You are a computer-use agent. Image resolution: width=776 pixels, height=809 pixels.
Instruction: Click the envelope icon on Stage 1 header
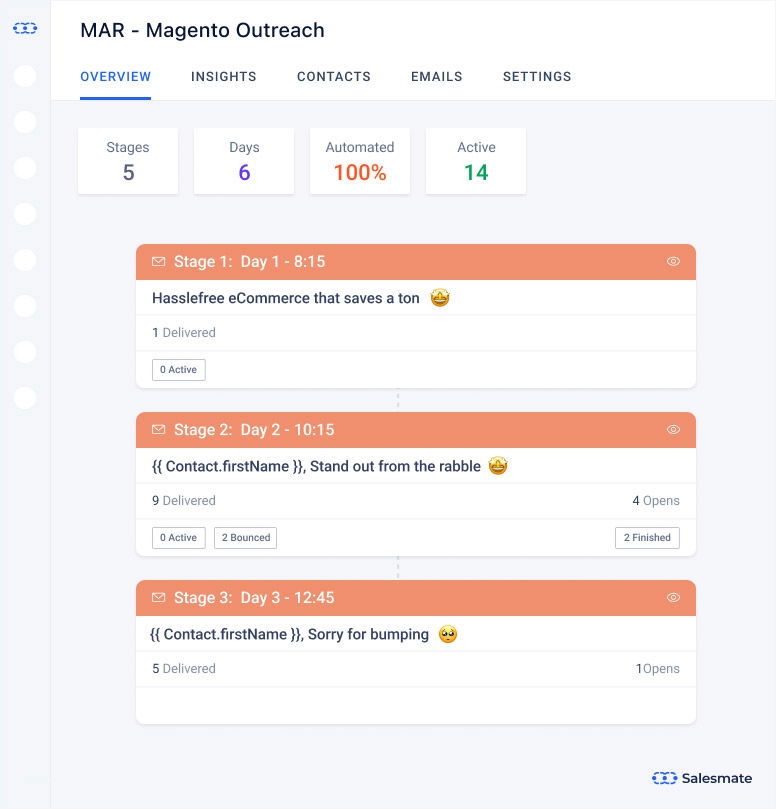158,261
